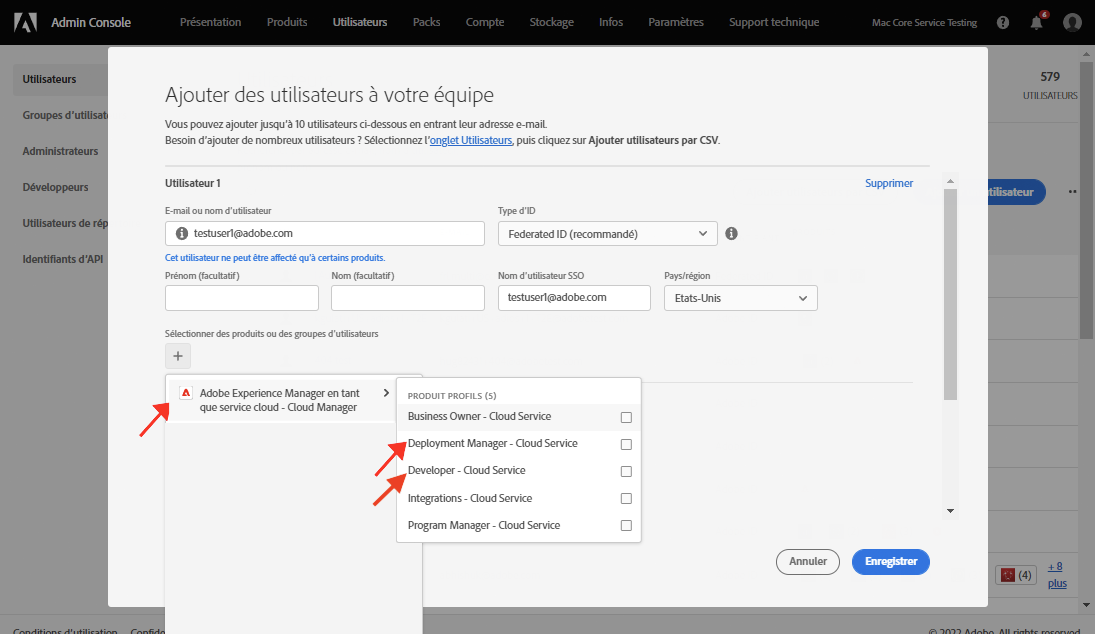Click the dialog scrollbar thumb

(x=950, y=294)
